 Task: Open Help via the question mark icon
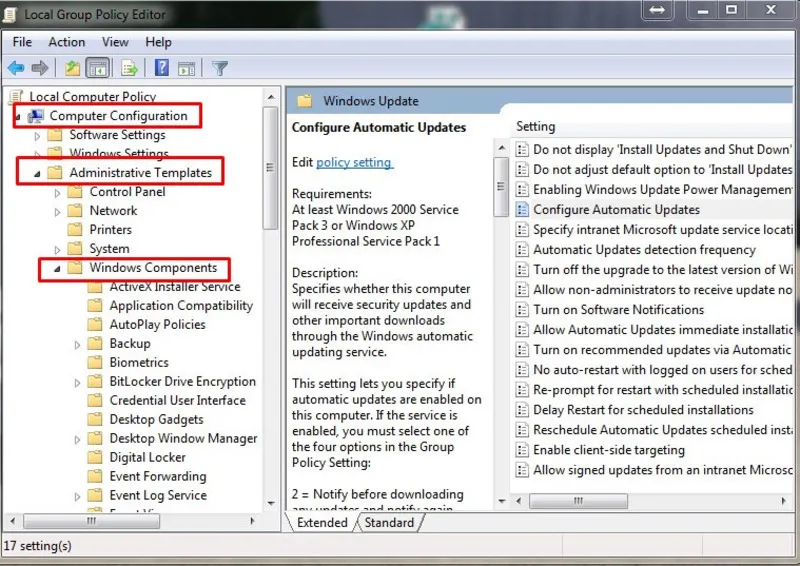[x=162, y=67]
